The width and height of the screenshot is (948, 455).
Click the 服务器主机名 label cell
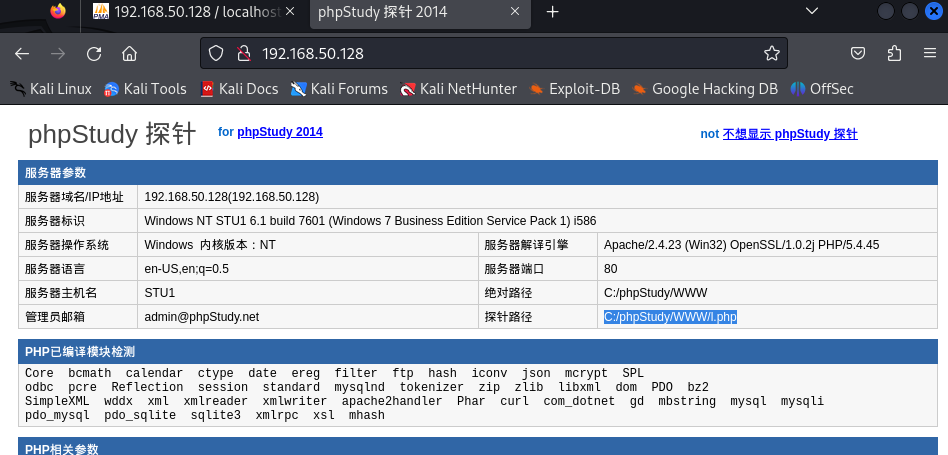coord(78,293)
